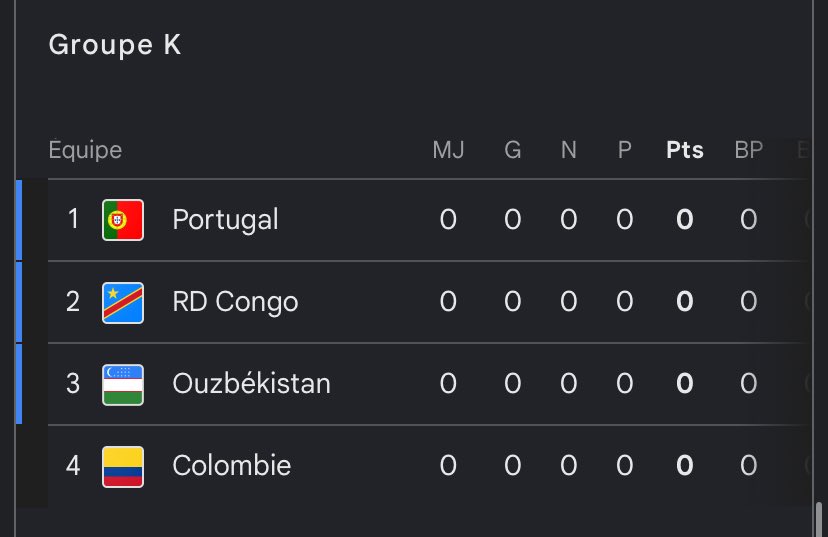The width and height of the screenshot is (828, 537).
Task: Click RD Congo's matches played value
Action: (448, 302)
